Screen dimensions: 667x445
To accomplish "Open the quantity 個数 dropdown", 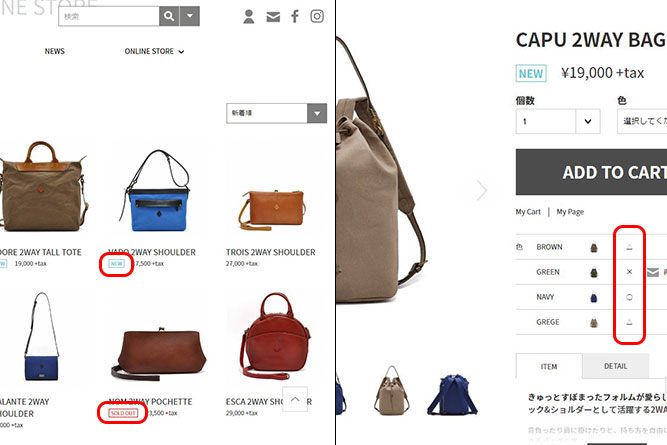I will pos(558,121).
